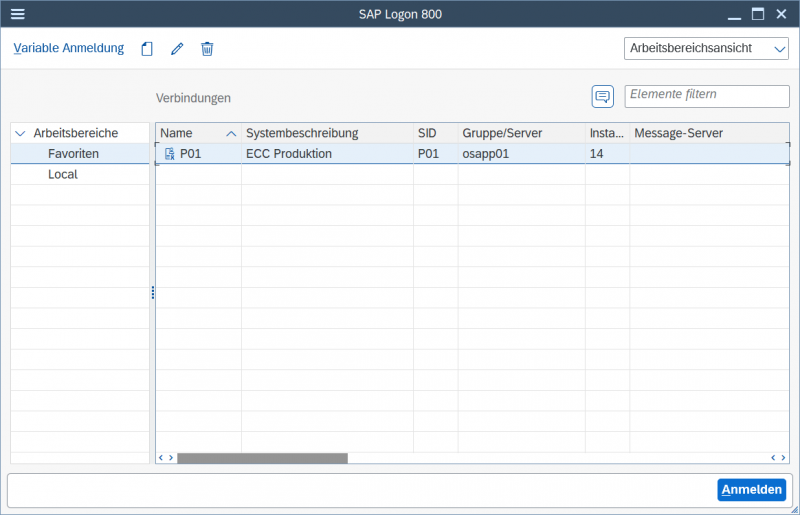Select Local workspace
Image resolution: width=800 pixels, height=515 pixels.
tap(80, 174)
